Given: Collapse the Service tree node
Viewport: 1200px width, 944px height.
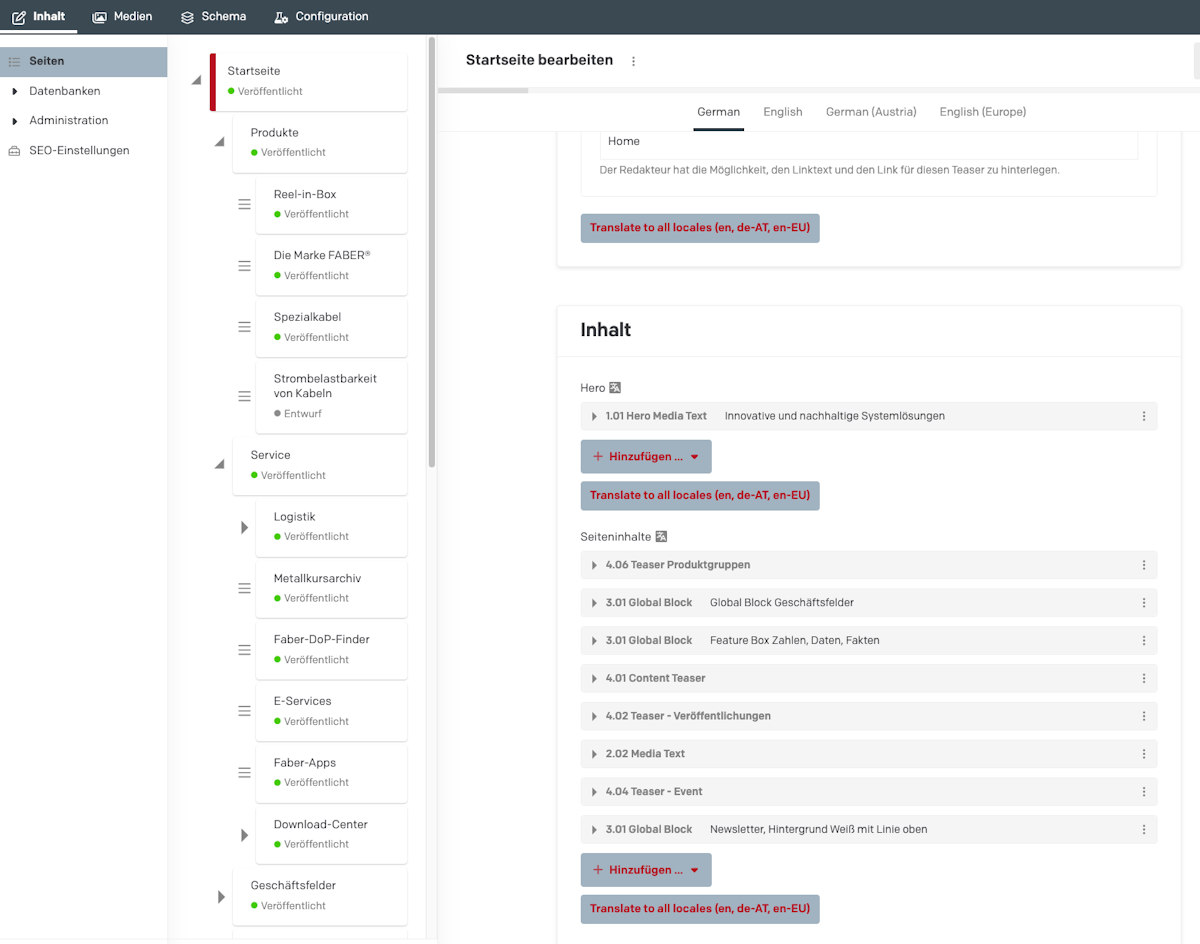Looking at the screenshot, I should [x=219, y=464].
